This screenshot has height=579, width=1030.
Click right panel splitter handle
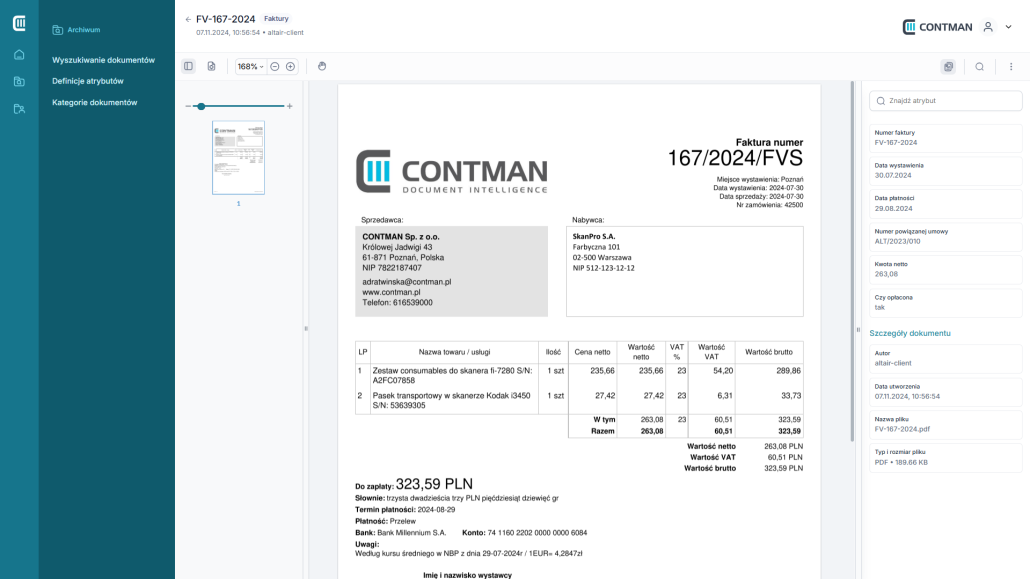click(858, 330)
